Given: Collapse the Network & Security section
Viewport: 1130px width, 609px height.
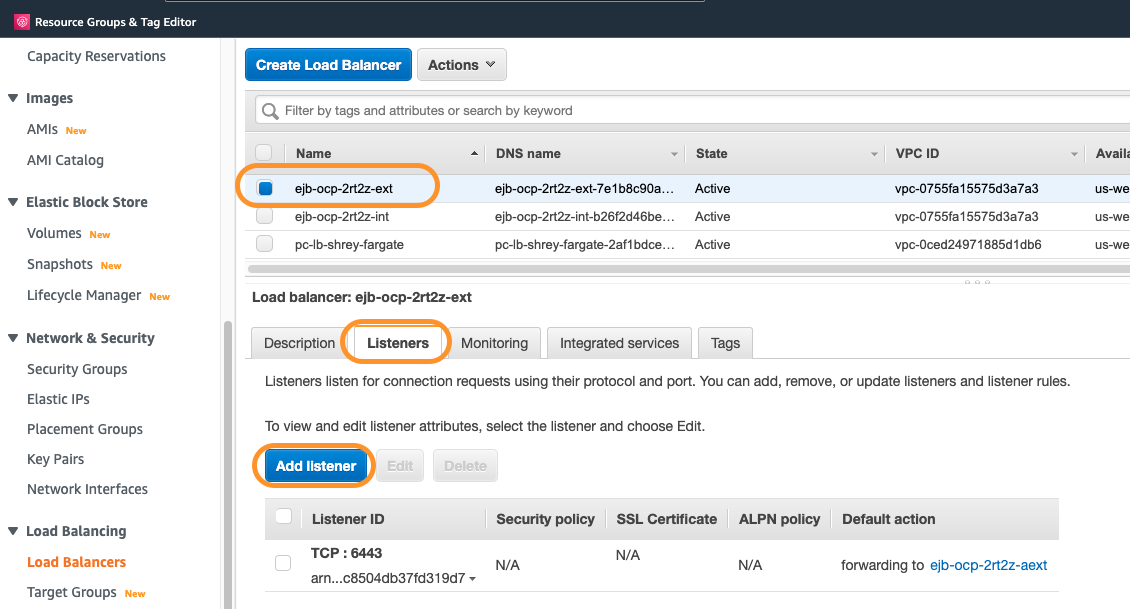Looking at the screenshot, I should 13,338.
